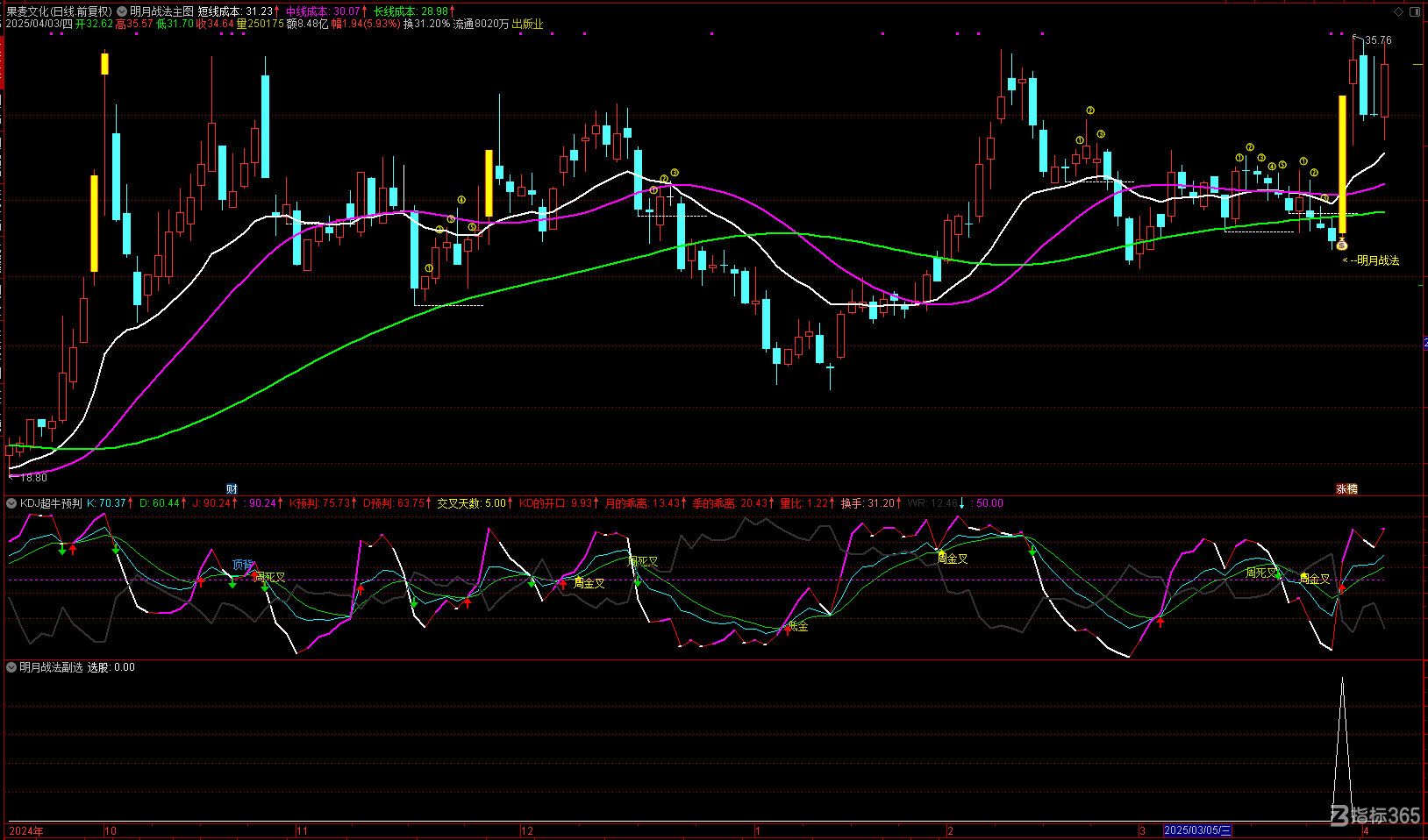Click the 收34.64 closing price
Viewport: 1428px width, 840px height.
tap(215, 24)
